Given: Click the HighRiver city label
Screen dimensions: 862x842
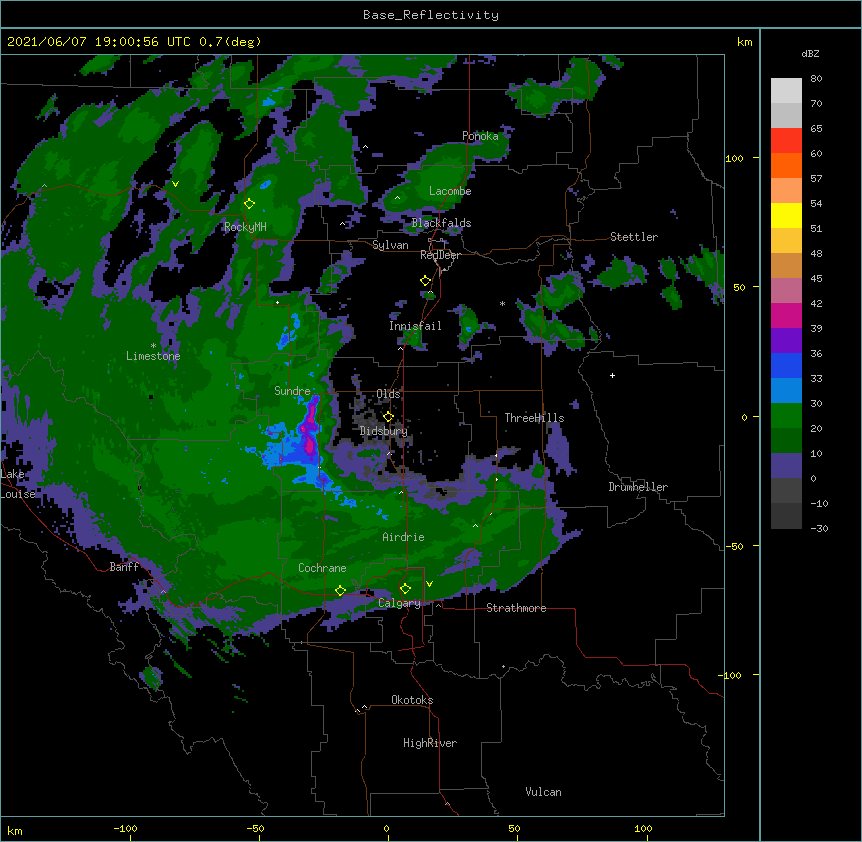Looking at the screenshot, I should tap(430, 743).
